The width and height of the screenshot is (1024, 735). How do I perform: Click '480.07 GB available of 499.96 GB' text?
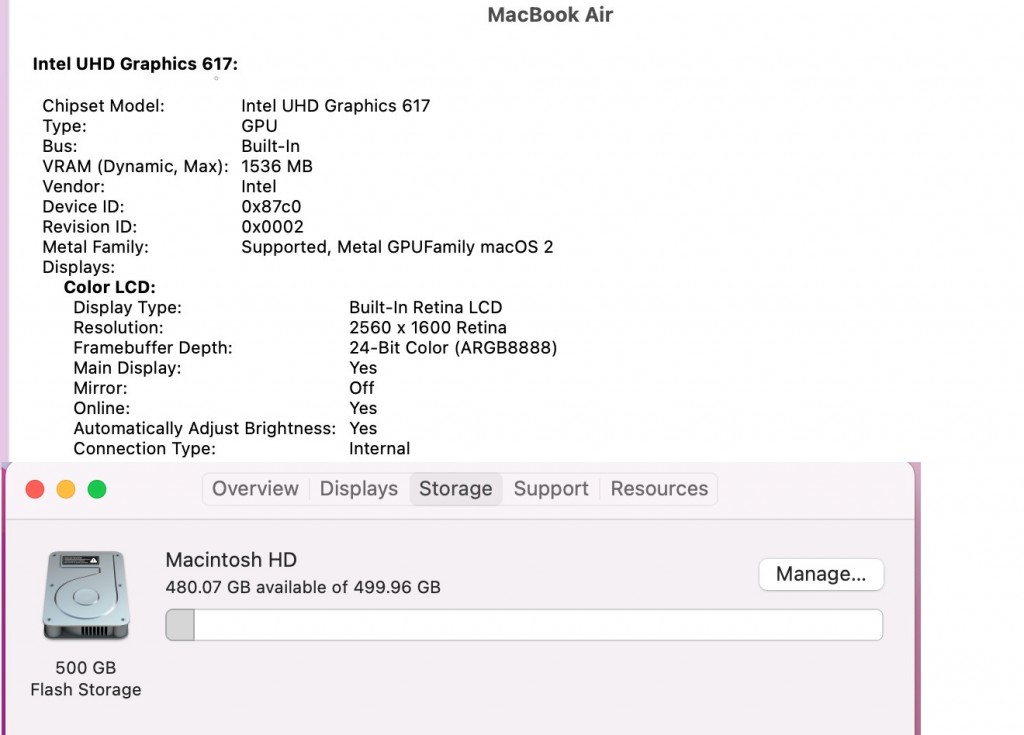pos(303,587)
